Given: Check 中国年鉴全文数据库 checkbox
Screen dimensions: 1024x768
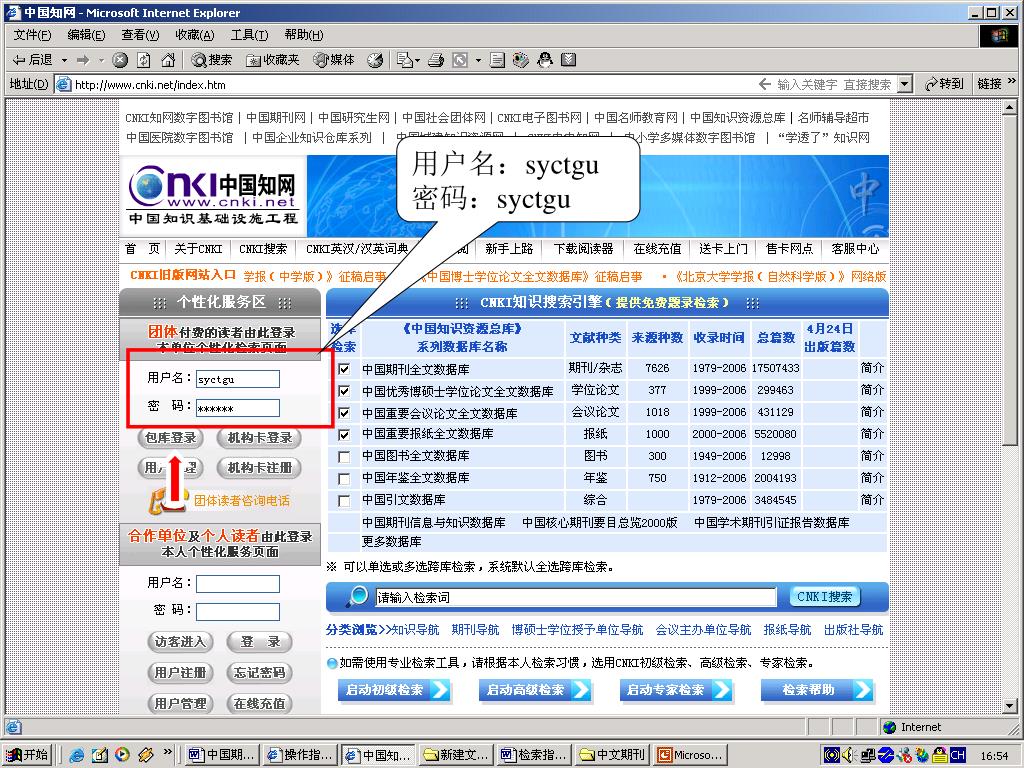Looking at the screenshot, I should 344,479.
